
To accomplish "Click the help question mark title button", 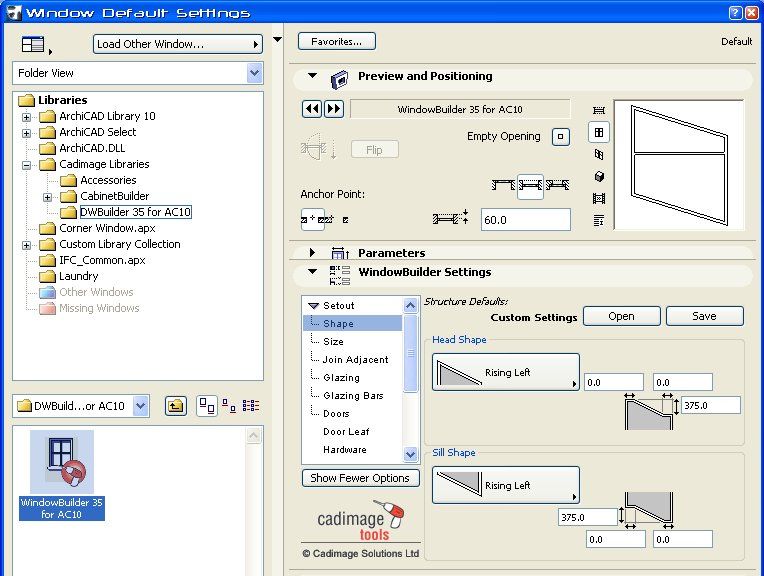I will coord(736,13).
